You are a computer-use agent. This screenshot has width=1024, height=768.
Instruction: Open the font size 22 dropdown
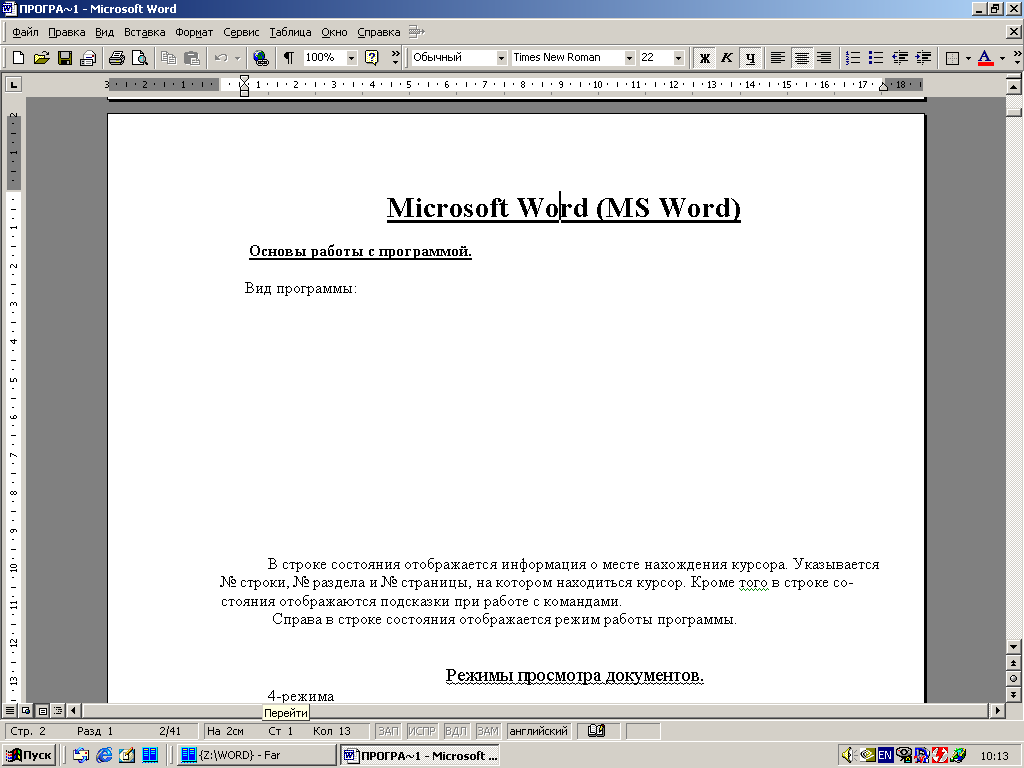tap(678, 57)
